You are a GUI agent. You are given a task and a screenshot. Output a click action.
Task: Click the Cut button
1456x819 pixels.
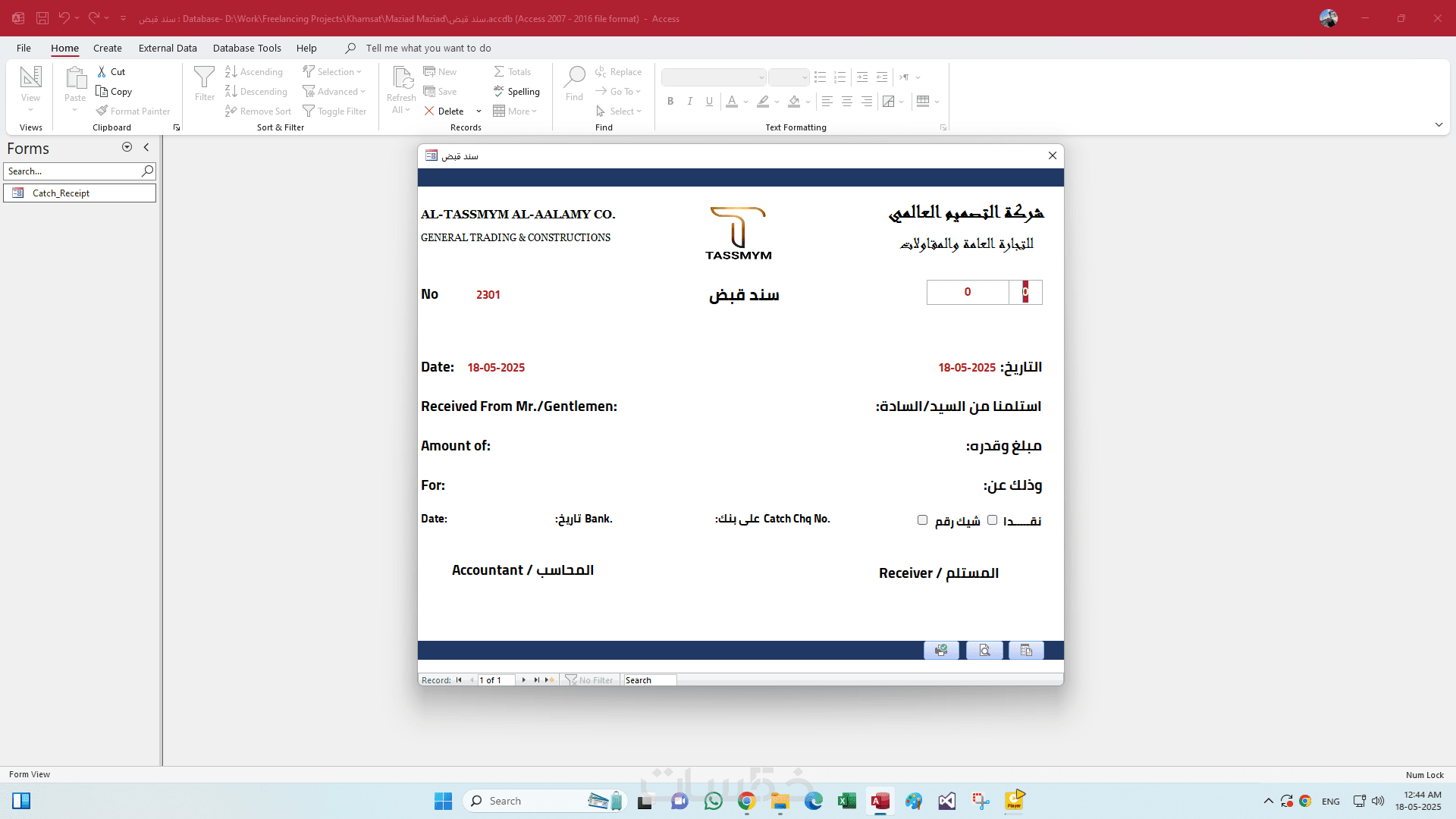tap(111, 71)
